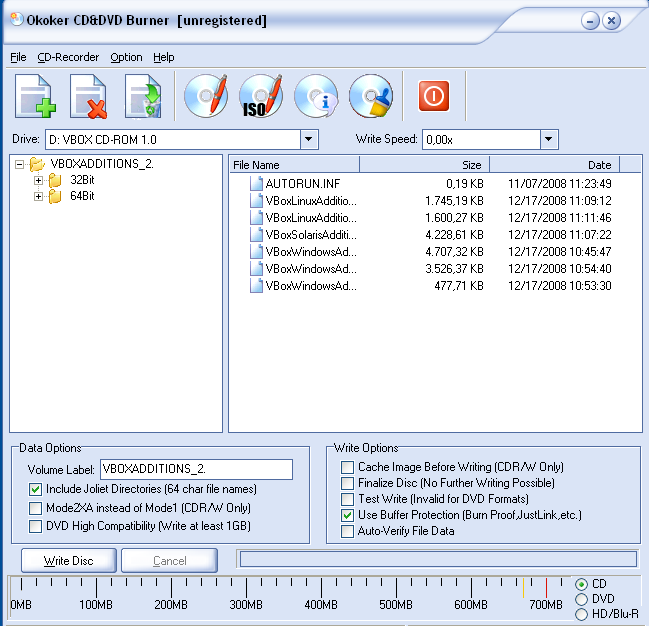Open the CD-Recorder menu
This screenshot has height=626, width=649.
click(68, 57)
